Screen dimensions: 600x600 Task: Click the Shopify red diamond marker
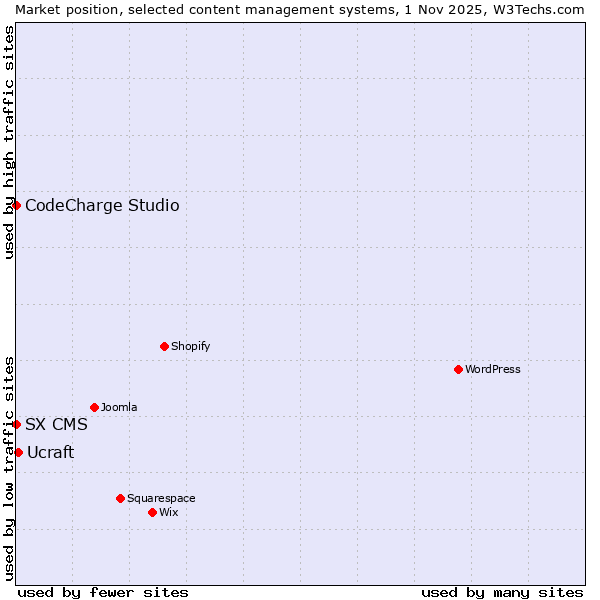pos(164,346)
